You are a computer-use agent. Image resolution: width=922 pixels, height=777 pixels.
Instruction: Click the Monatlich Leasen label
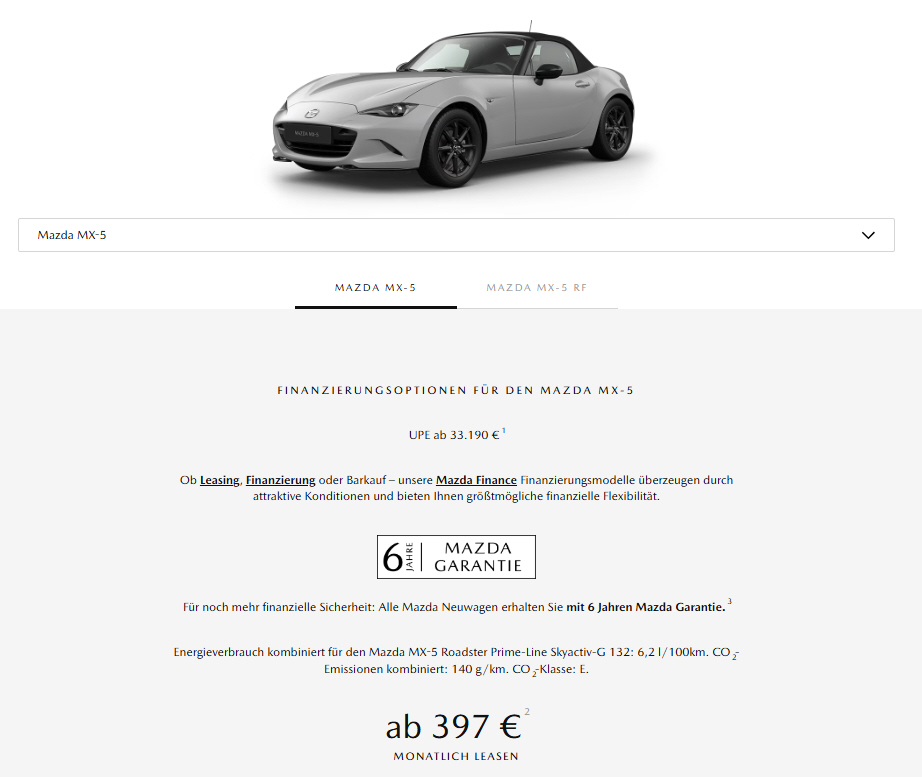(456, 756)
